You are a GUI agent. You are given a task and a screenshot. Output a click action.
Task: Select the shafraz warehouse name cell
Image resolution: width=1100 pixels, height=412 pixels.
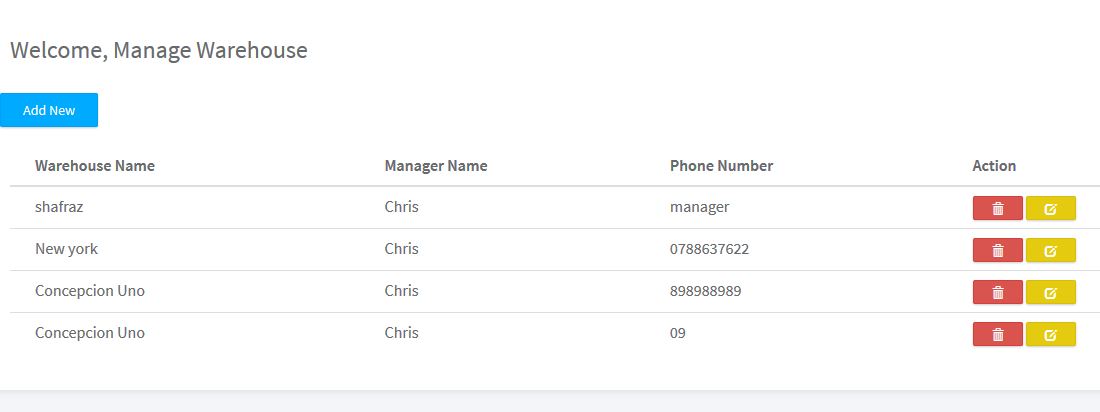[59, 207]
